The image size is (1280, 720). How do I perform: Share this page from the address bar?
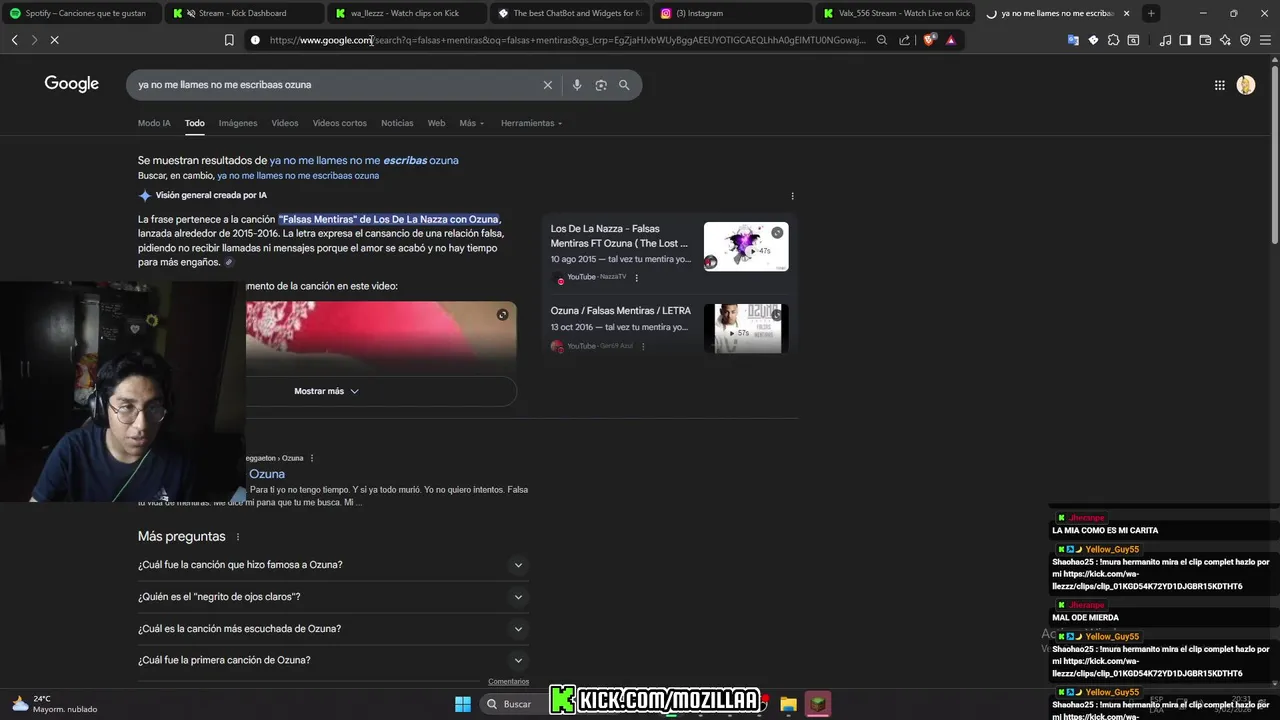coord(904,40)
